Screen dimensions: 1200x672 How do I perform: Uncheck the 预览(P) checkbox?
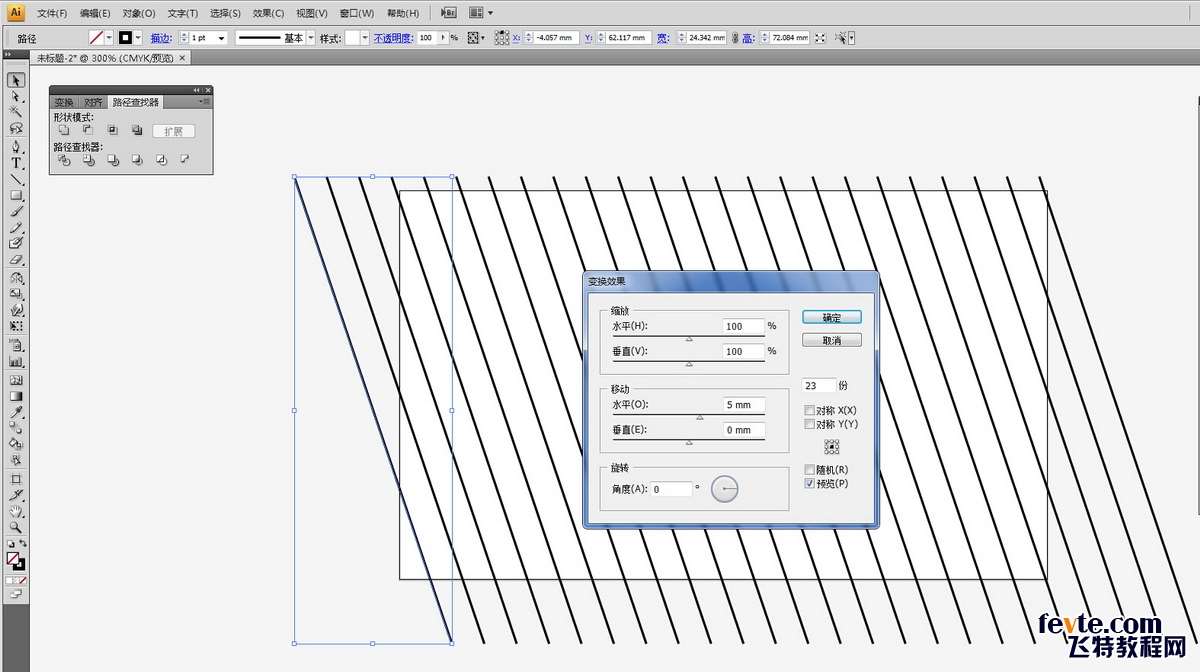tap(810, 484)
